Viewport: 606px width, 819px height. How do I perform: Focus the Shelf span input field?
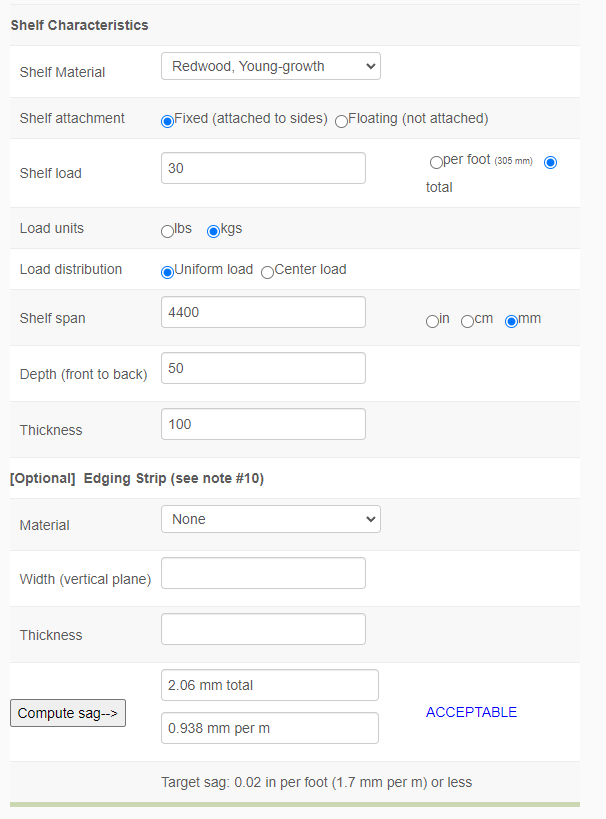(263, 312)
